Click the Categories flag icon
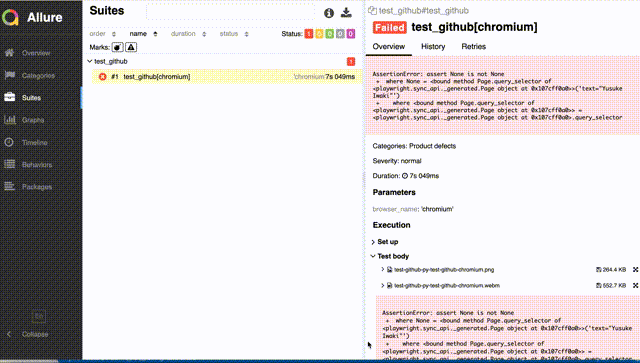640x363 pixels. (x=9, y=75)
